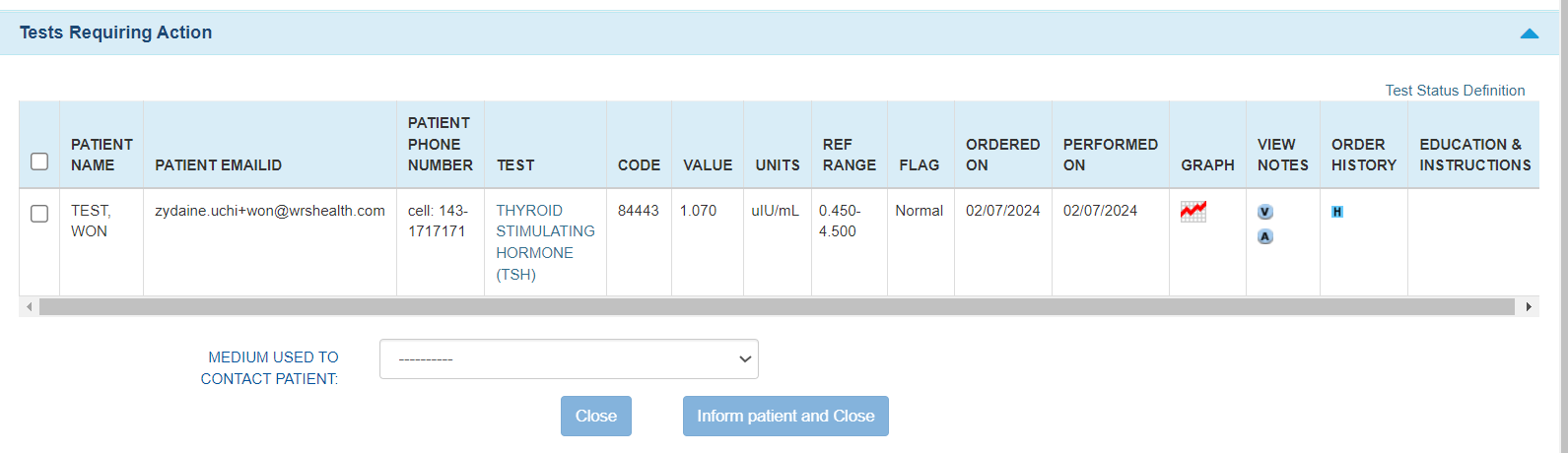Viewport: 1568px width, 453px height.
Task: Click the Ordered On column header
Action: [1002, 155]
